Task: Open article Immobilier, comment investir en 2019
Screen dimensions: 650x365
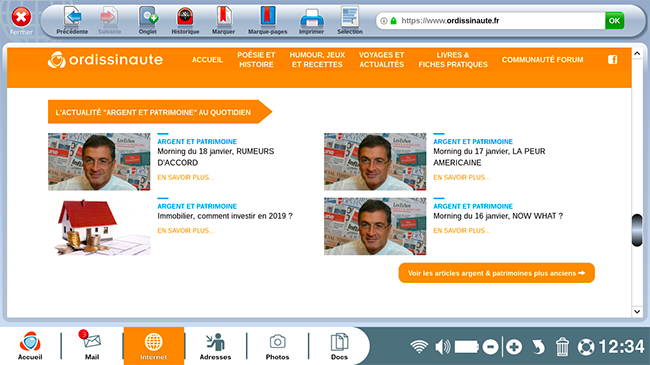Action: click(225, 216)
